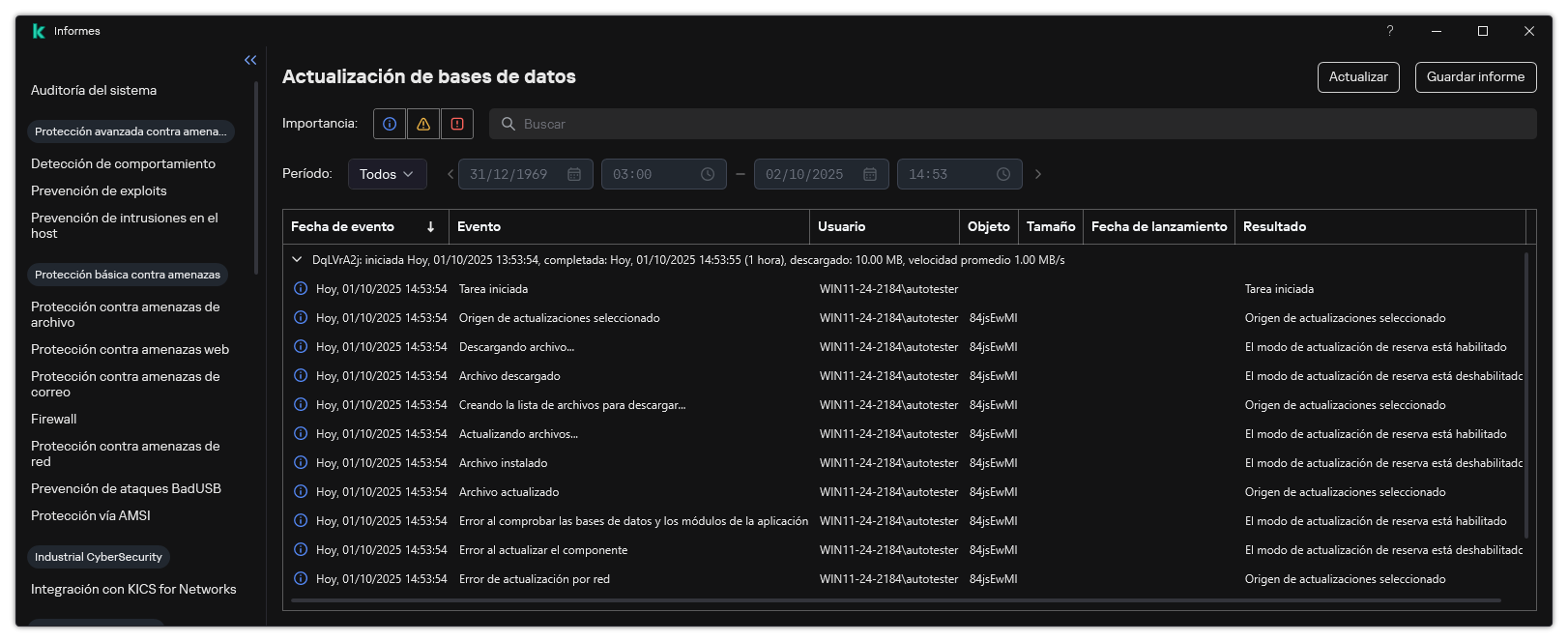Screen dimensions: 1568x642
Task: Open Firewall report
Action: pyautogui.click(x=54, y=419)
